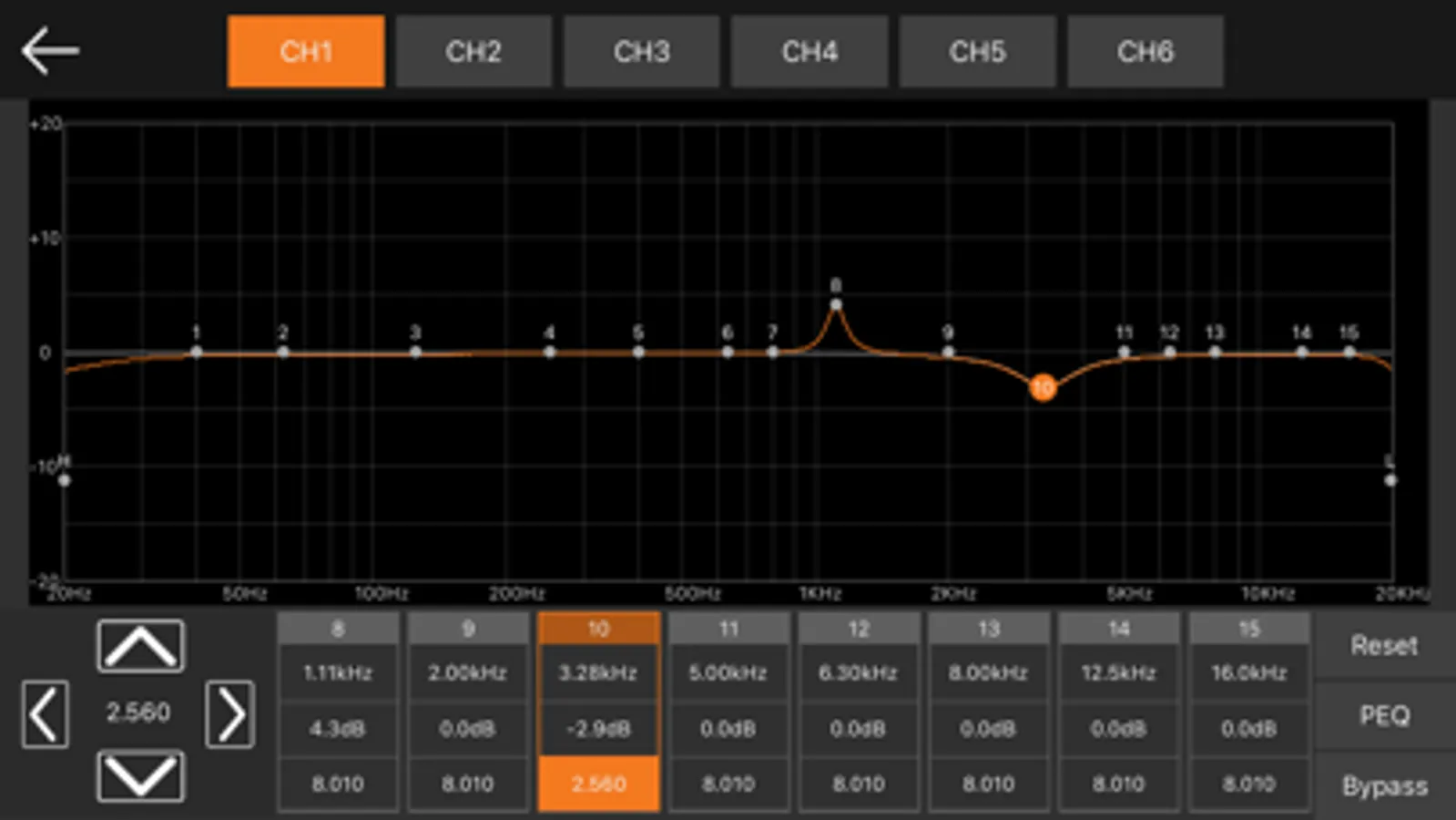Select the band 6 node on graph

coord(728,352)
